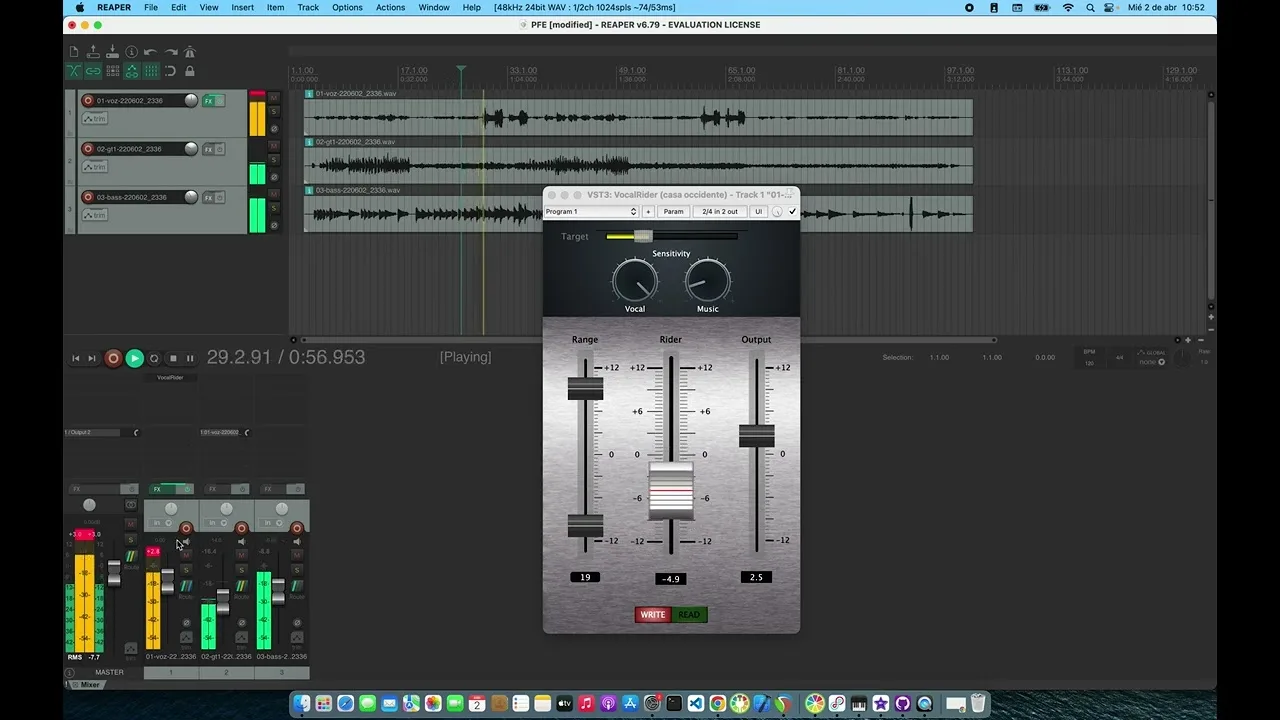Toggle the lock icon in the toolbar

point(190,71)
